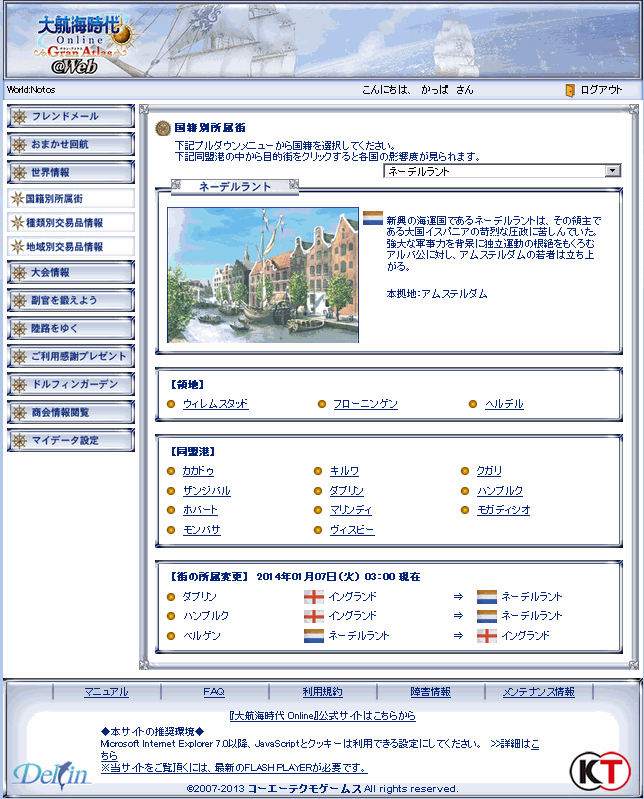Viewport: 644px width, 799px height.
Task: Open the クガリ allied port link
Action: coord(489,471)
